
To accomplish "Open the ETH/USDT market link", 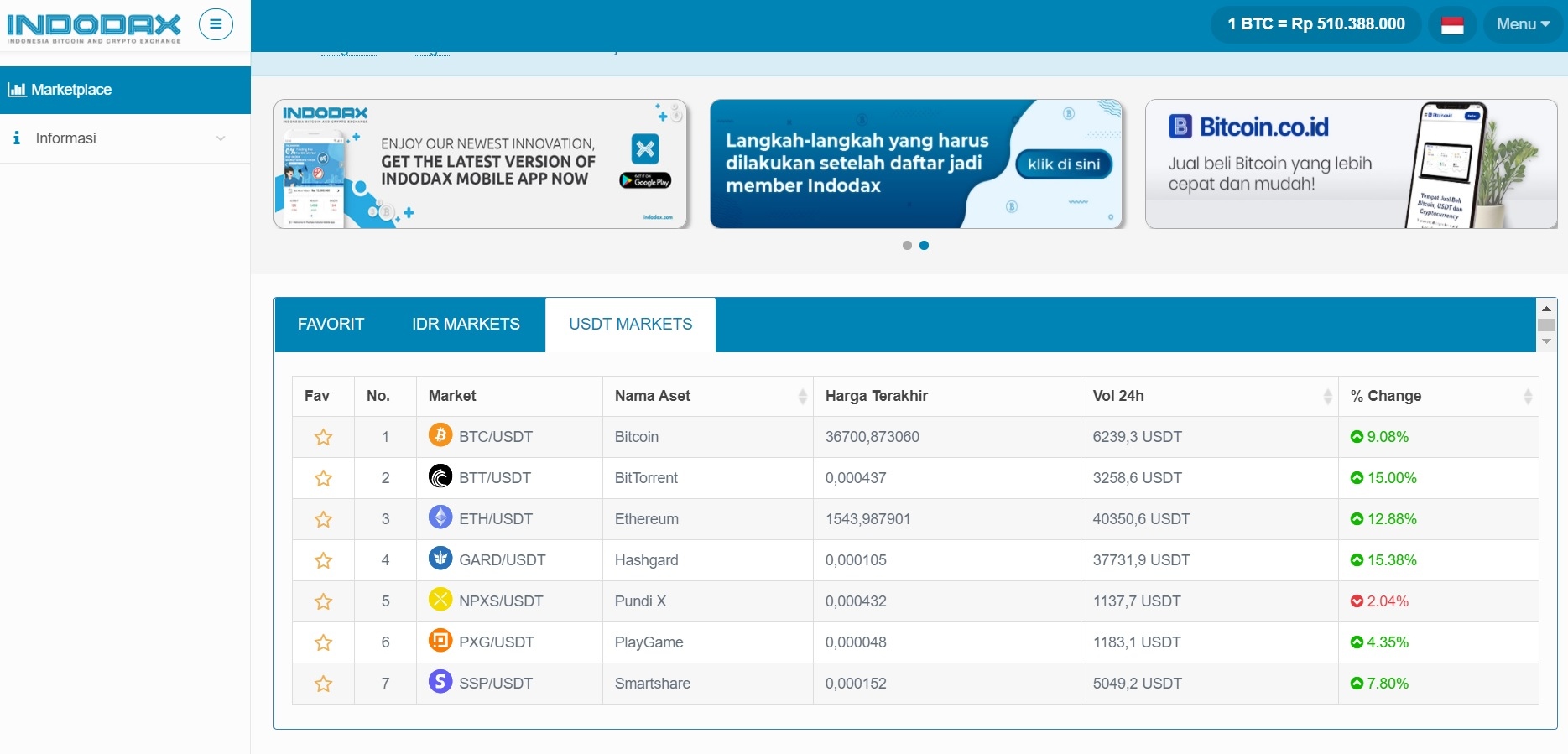I will click(x=496, y=519).
